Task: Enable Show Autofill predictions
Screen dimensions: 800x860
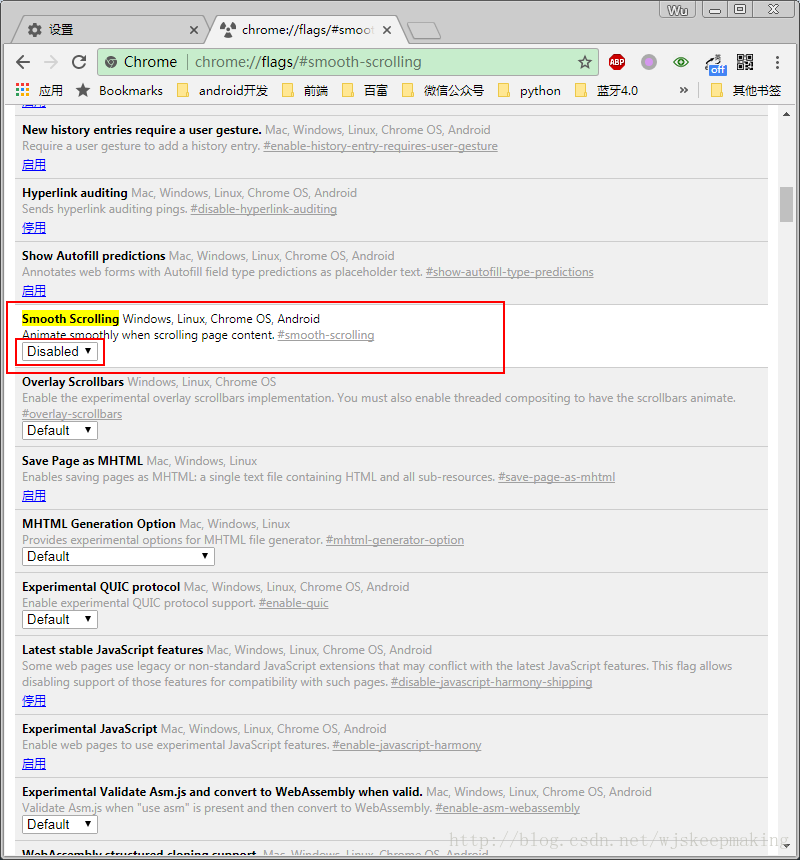Action: coord(34,291)
